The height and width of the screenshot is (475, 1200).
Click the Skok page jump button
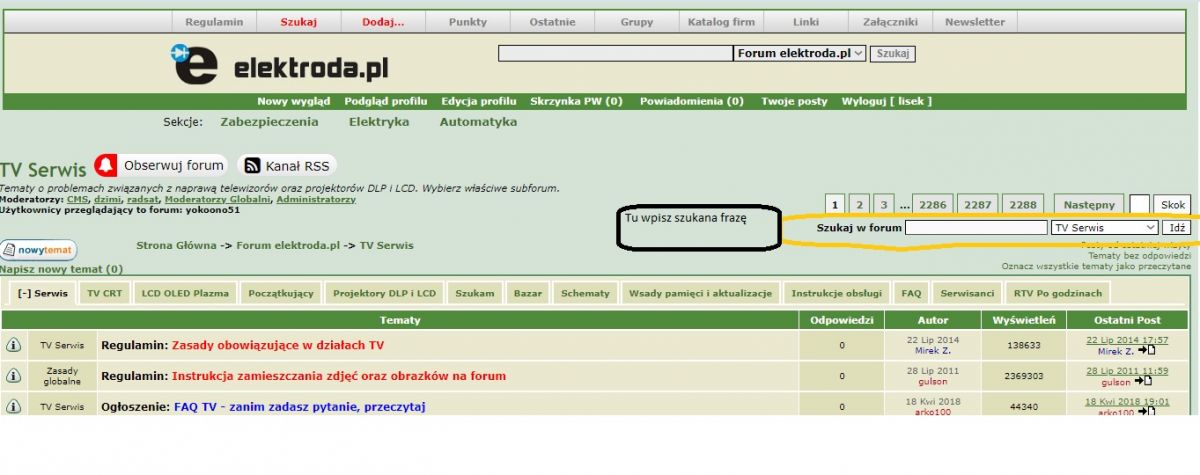click(x=1173, y=204)
